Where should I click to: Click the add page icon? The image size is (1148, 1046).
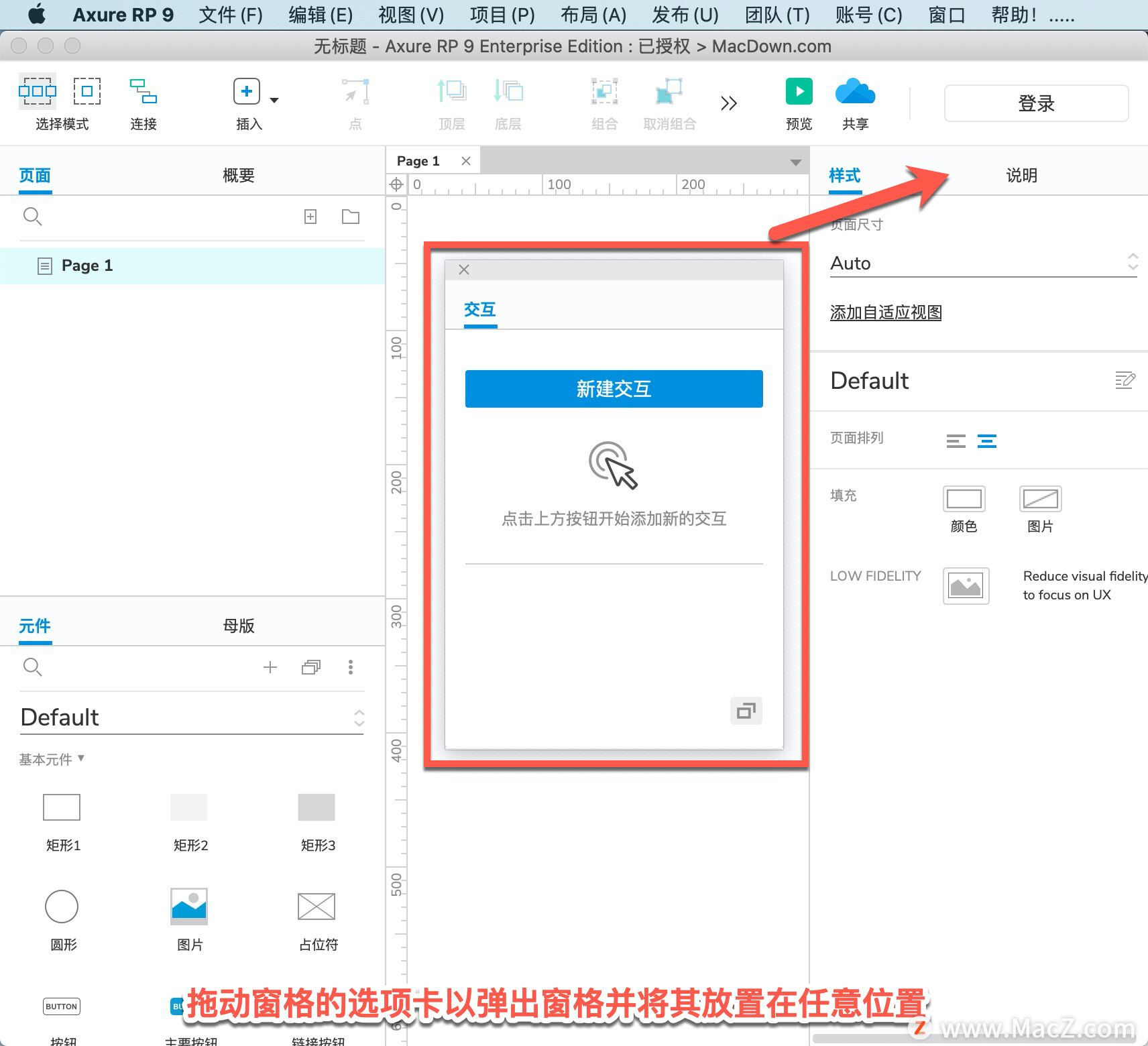point(310,217)
